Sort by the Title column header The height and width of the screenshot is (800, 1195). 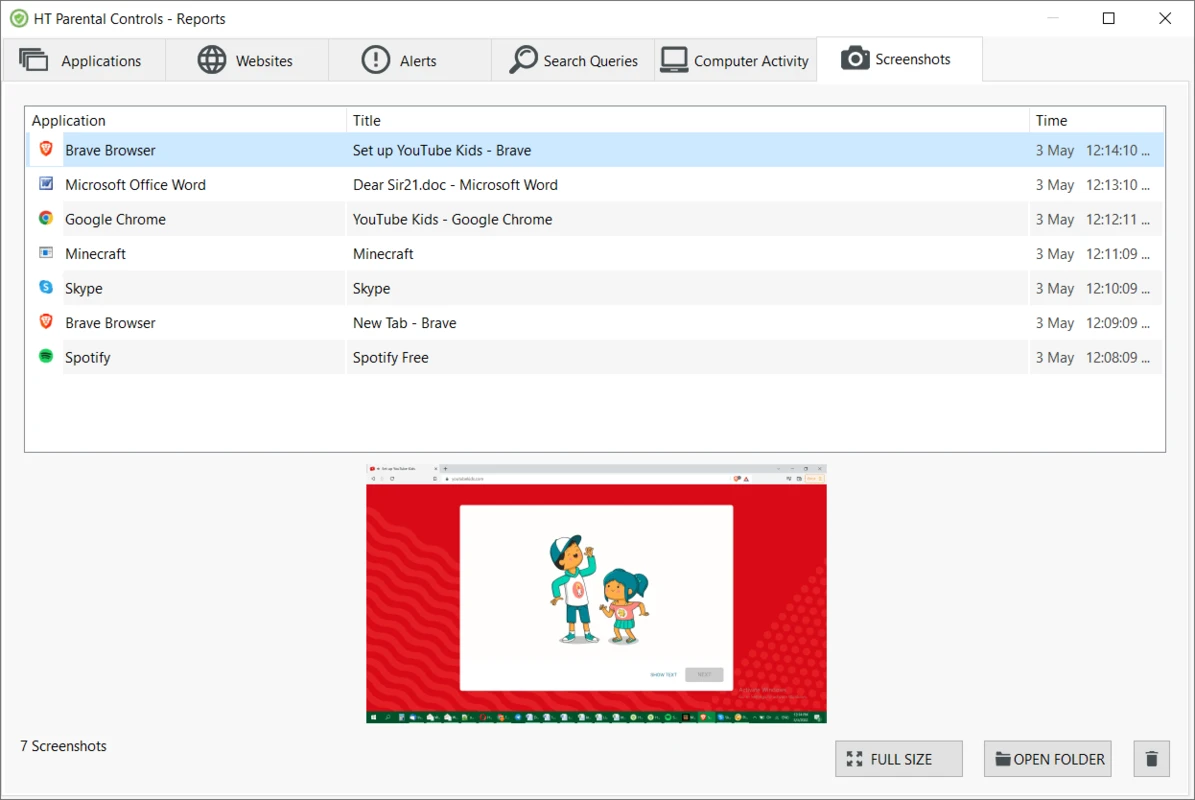687,120
